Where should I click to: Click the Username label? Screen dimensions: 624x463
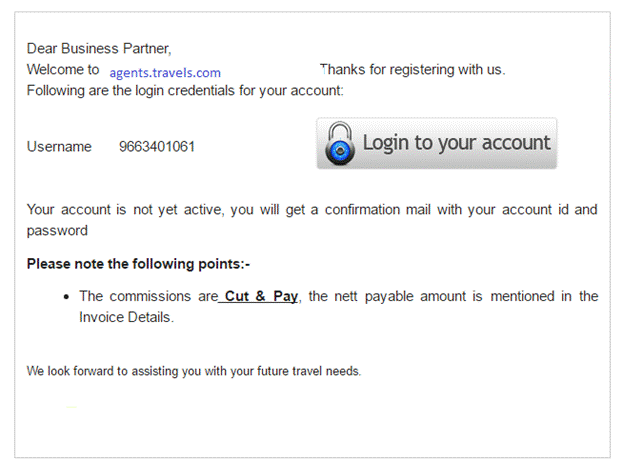point(59,147)
